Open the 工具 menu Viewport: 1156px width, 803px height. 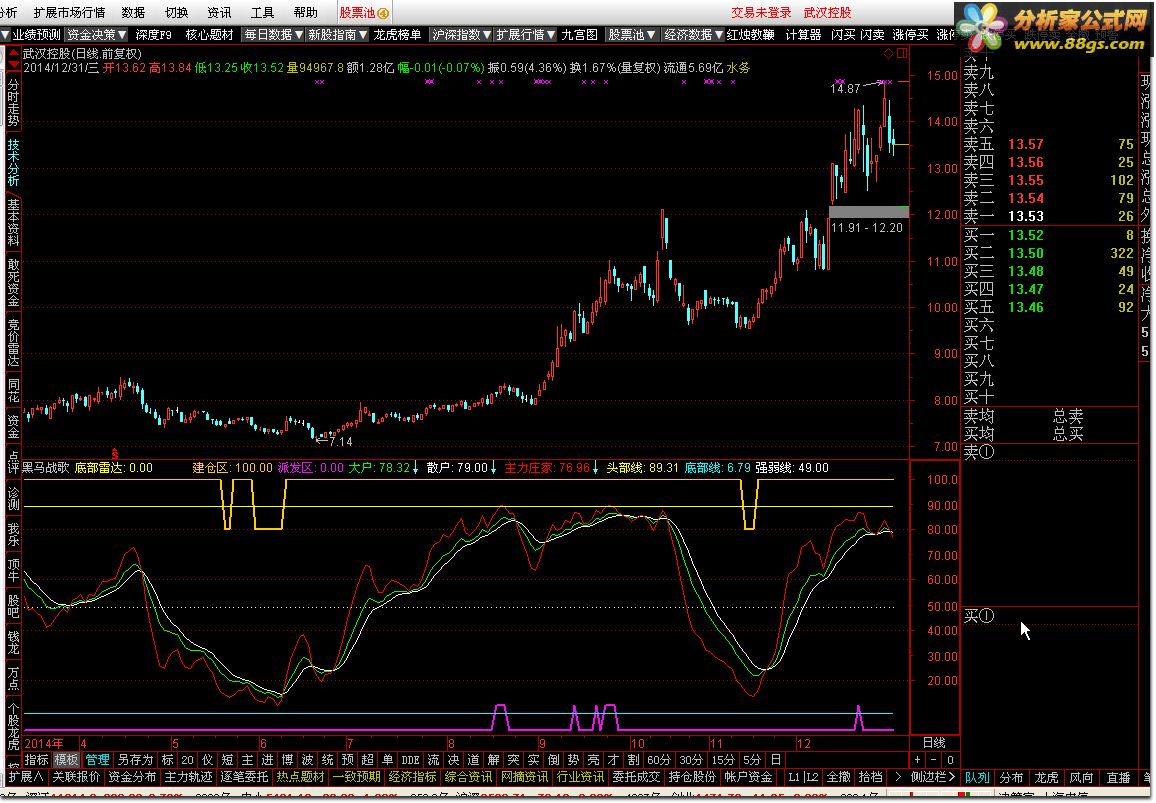click(262, 13)
